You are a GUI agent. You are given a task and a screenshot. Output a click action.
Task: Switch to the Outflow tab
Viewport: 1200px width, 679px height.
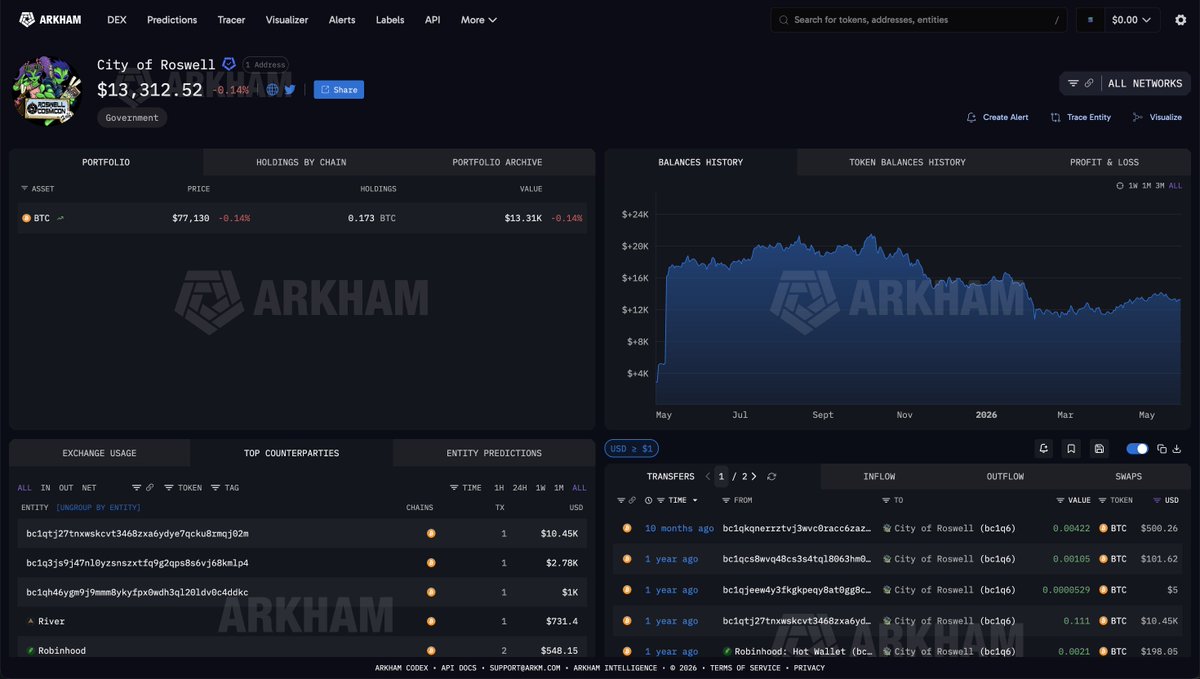click(x=1005, y=477)
